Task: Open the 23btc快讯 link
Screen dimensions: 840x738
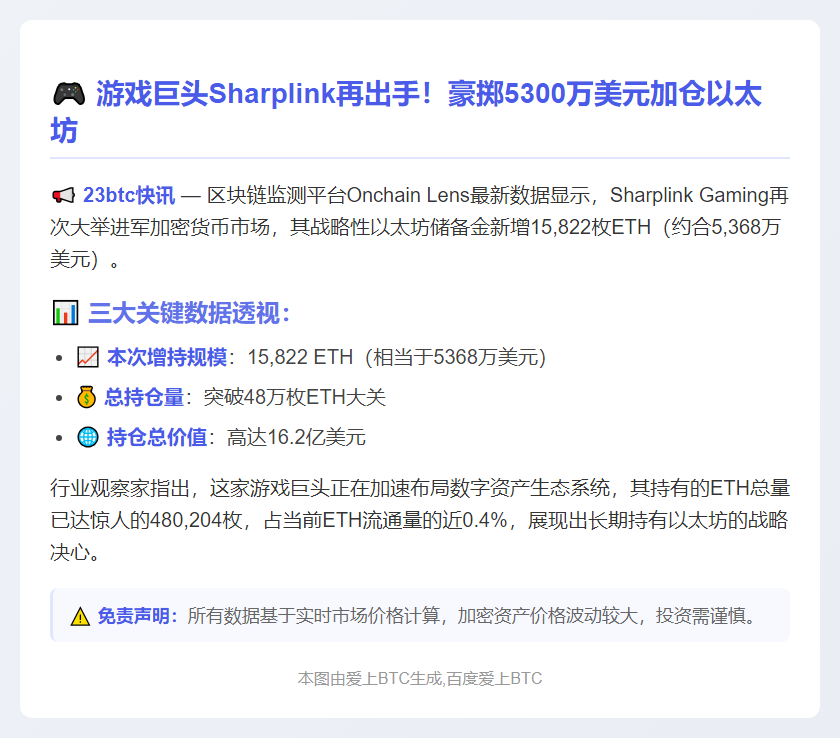Action: click(125, 196)
